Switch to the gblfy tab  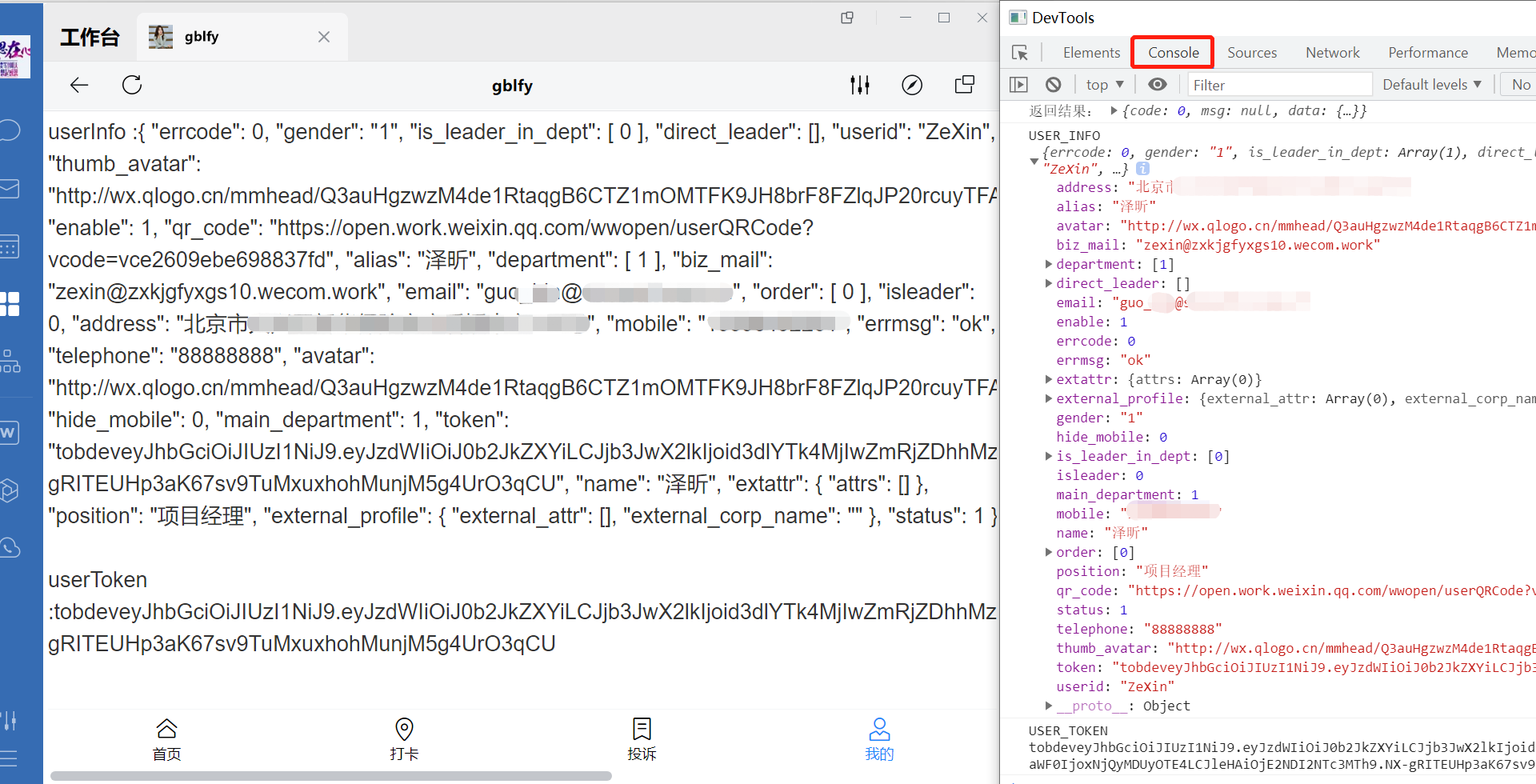click(242, 37)
